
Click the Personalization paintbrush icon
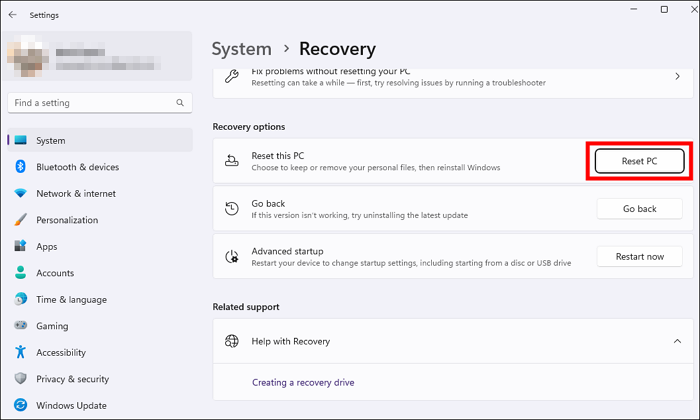[x=21, y=220]
